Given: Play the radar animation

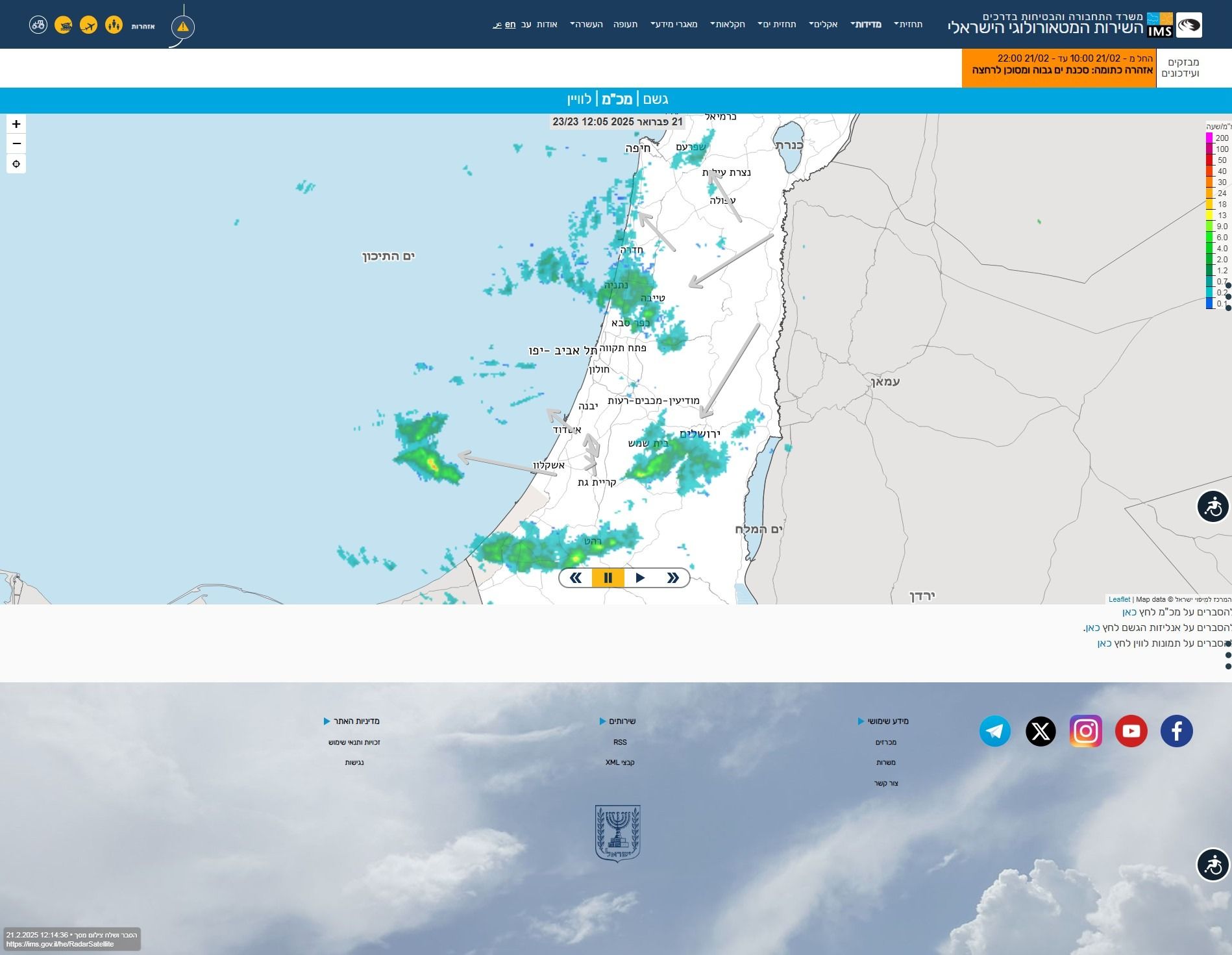Looking at the screenshot, I should (x=640, y=578).
